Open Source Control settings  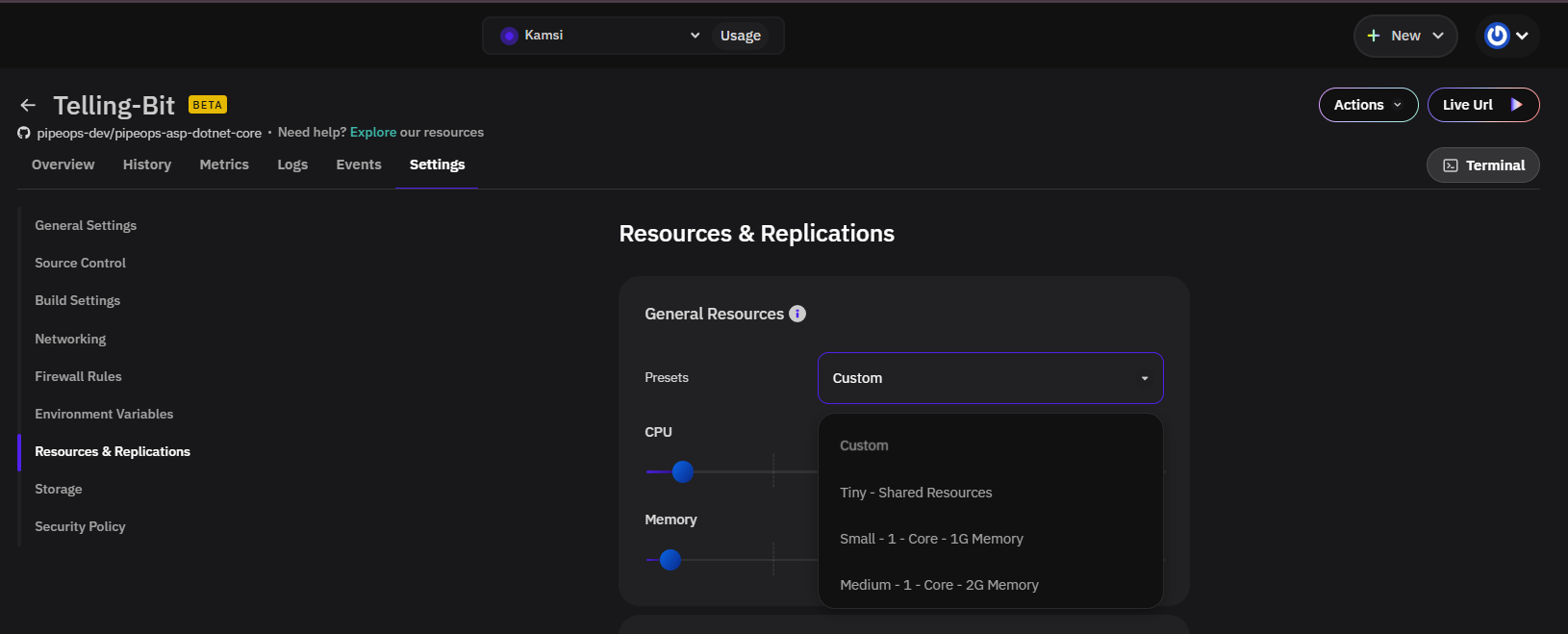tap(81, 263)
